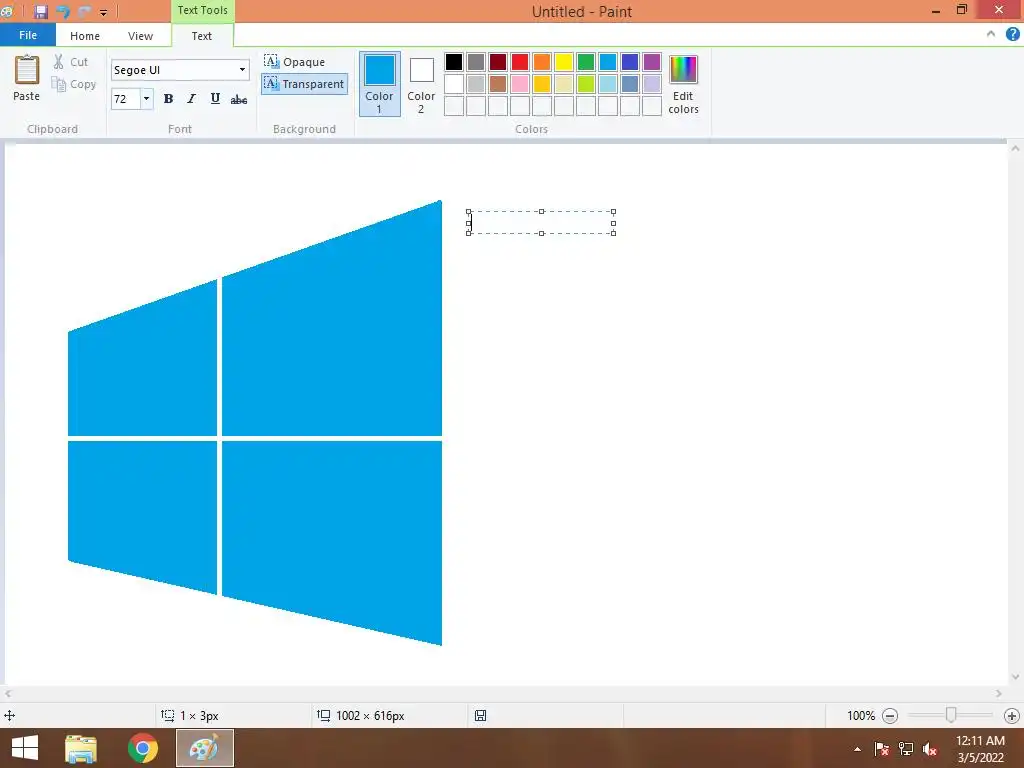Pick the orange color swatch
This screenshot has width=1024, height=768.
[x=542, y=62]
